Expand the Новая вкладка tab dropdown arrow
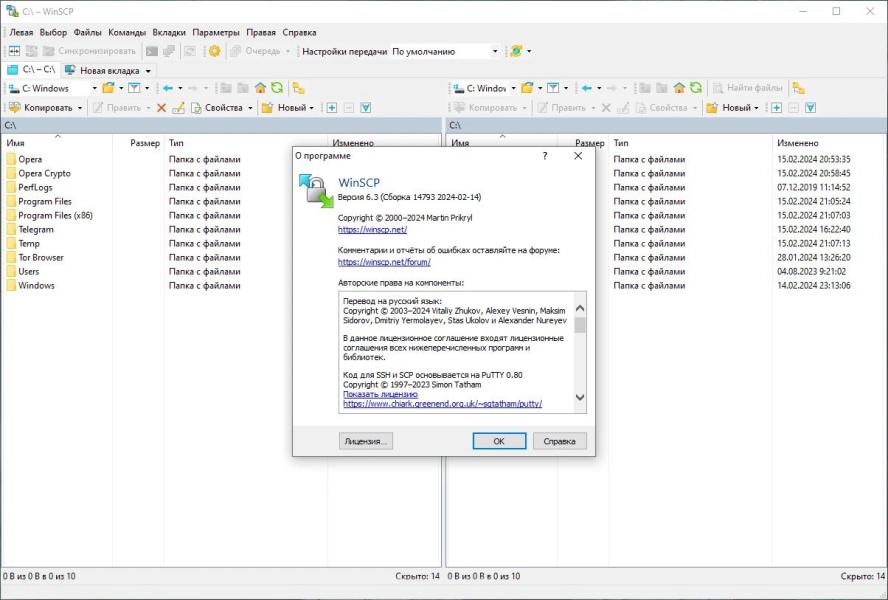The image size is (888, 600). pyautogui.click(x=148, y=71)
